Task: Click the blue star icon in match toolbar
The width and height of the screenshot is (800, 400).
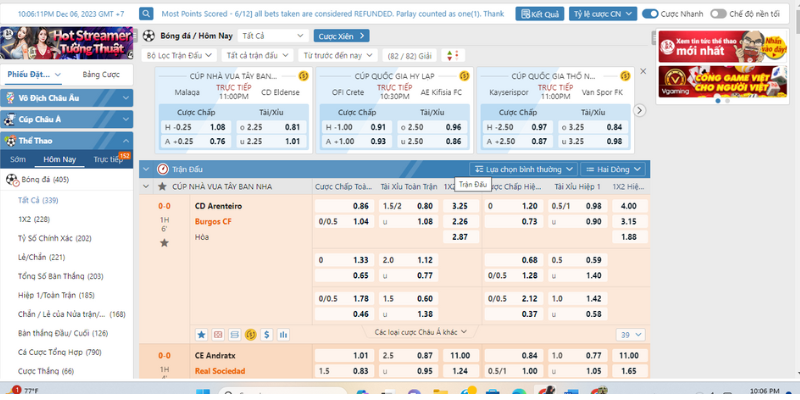Action: [x=201, y=333]
